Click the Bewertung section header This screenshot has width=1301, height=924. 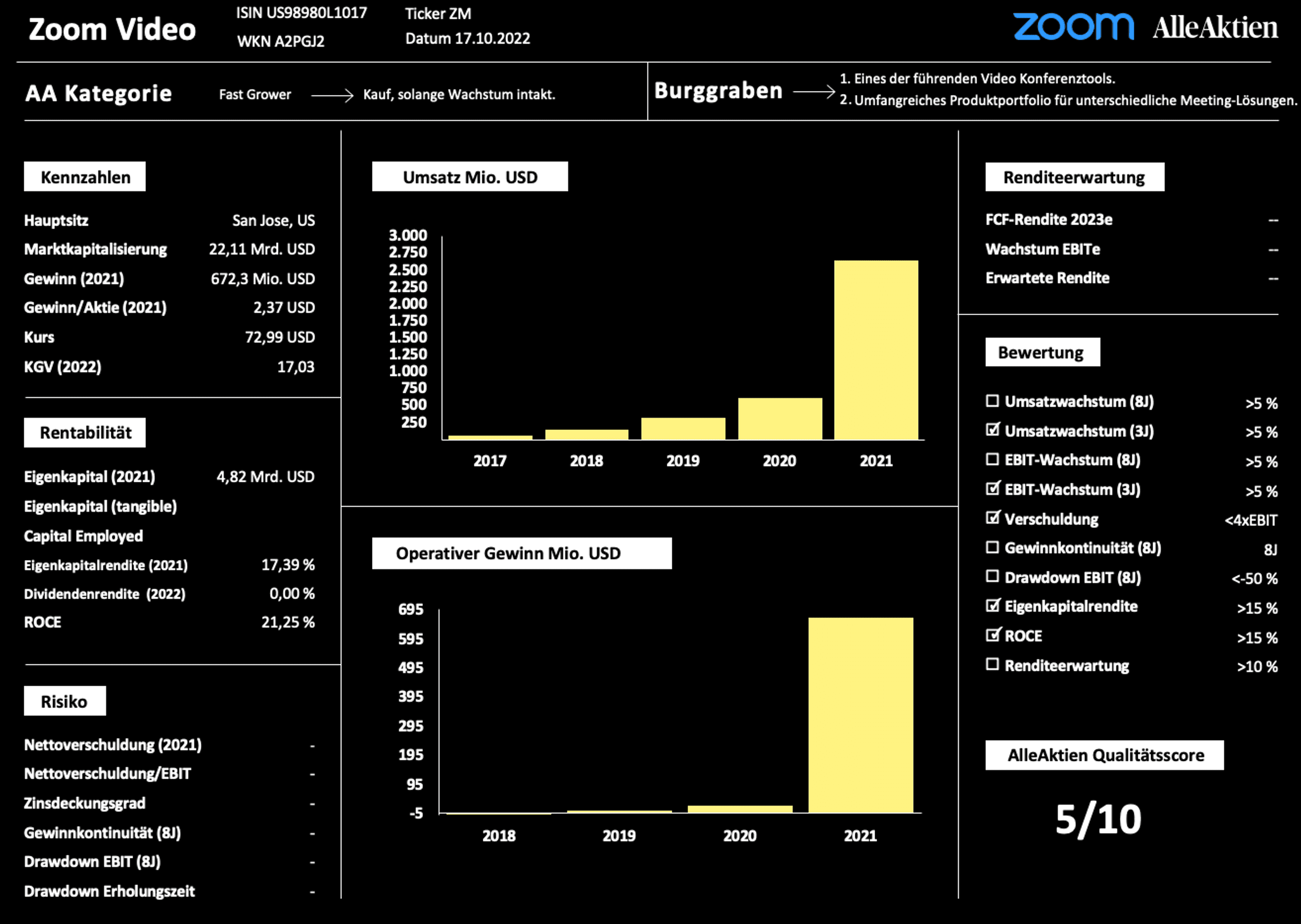(x=1043, y=352)
